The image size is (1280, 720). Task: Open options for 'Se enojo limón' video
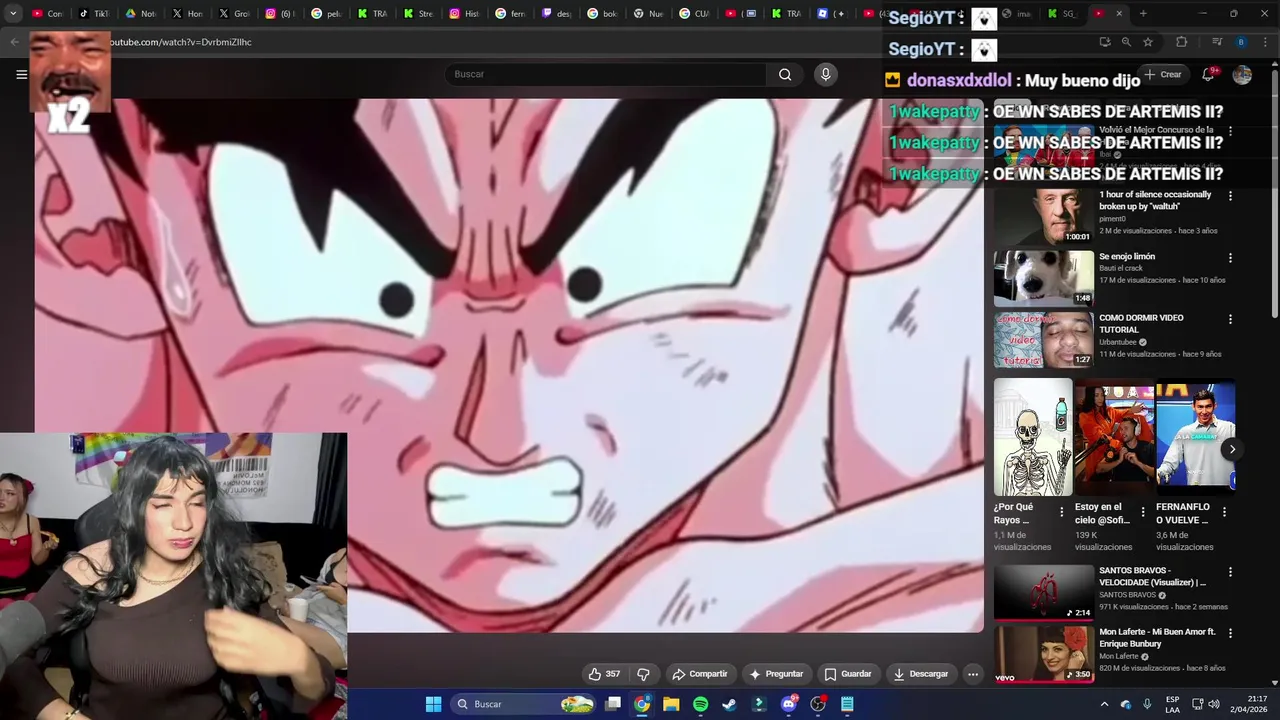point(1230,258)
